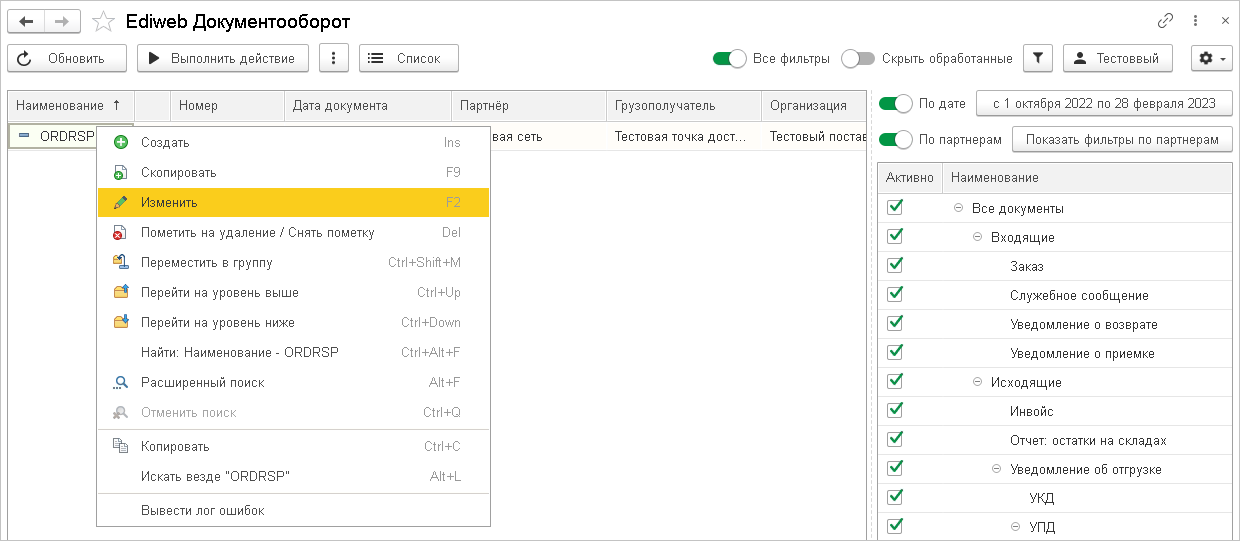Collapse the Входящие tree node

977,237
